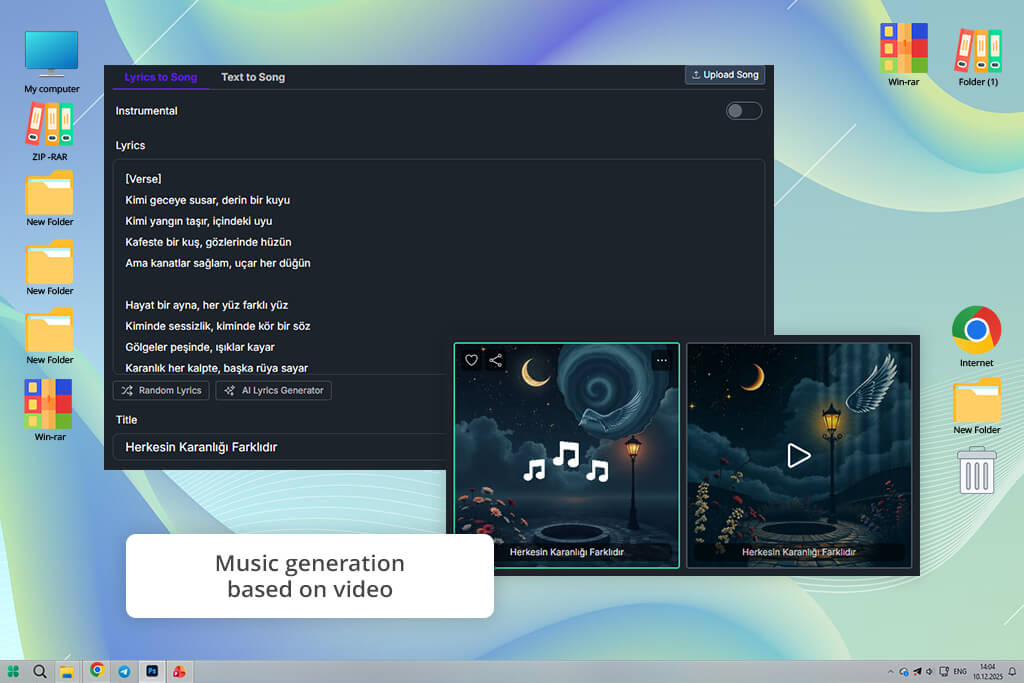Image resolution: width=1024 pixels, height=683 pixels.
Task: Click the Upload Song button
Action: click(x=725, y=74)
